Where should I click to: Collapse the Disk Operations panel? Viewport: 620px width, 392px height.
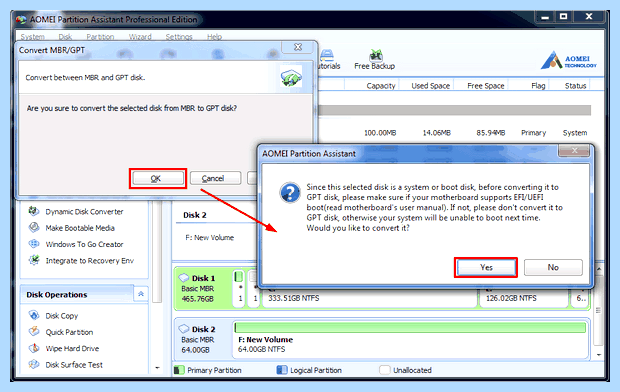coord(141,294)
